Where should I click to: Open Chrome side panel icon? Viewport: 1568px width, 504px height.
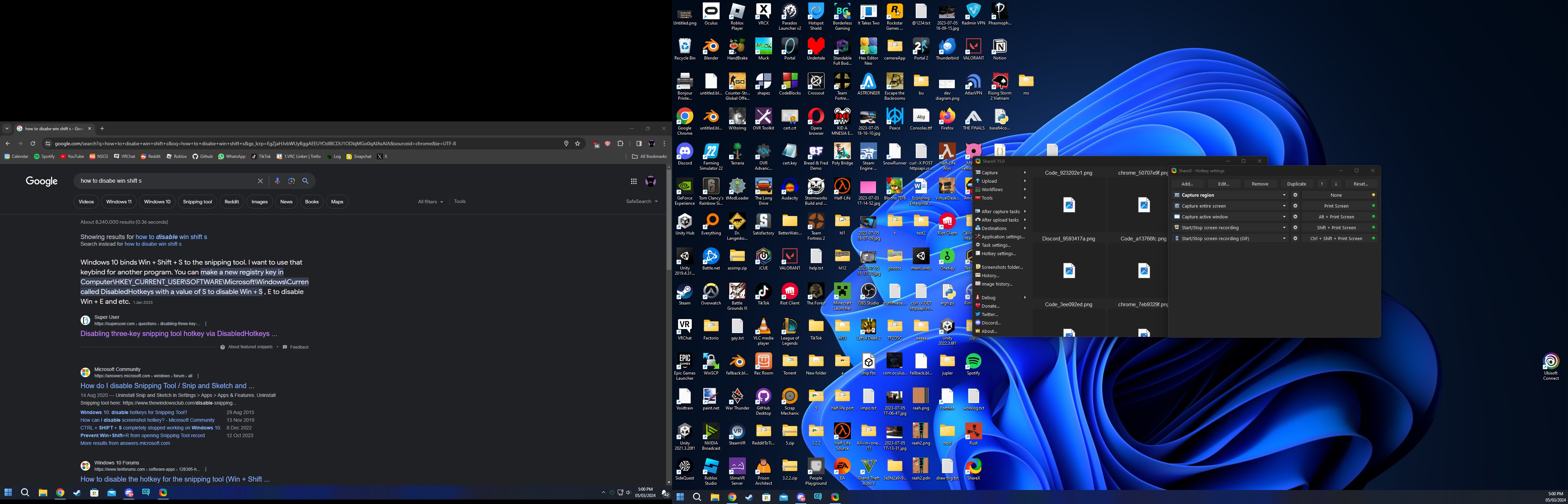638,143
